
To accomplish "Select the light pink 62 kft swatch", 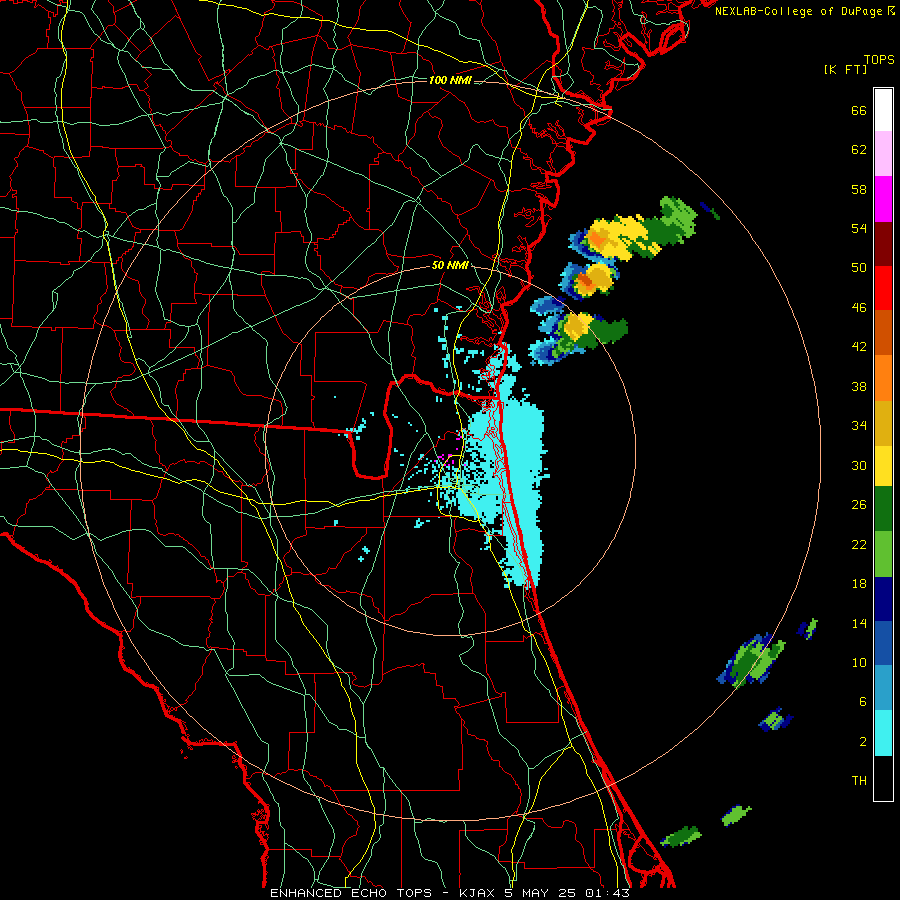I will (883, 154).
